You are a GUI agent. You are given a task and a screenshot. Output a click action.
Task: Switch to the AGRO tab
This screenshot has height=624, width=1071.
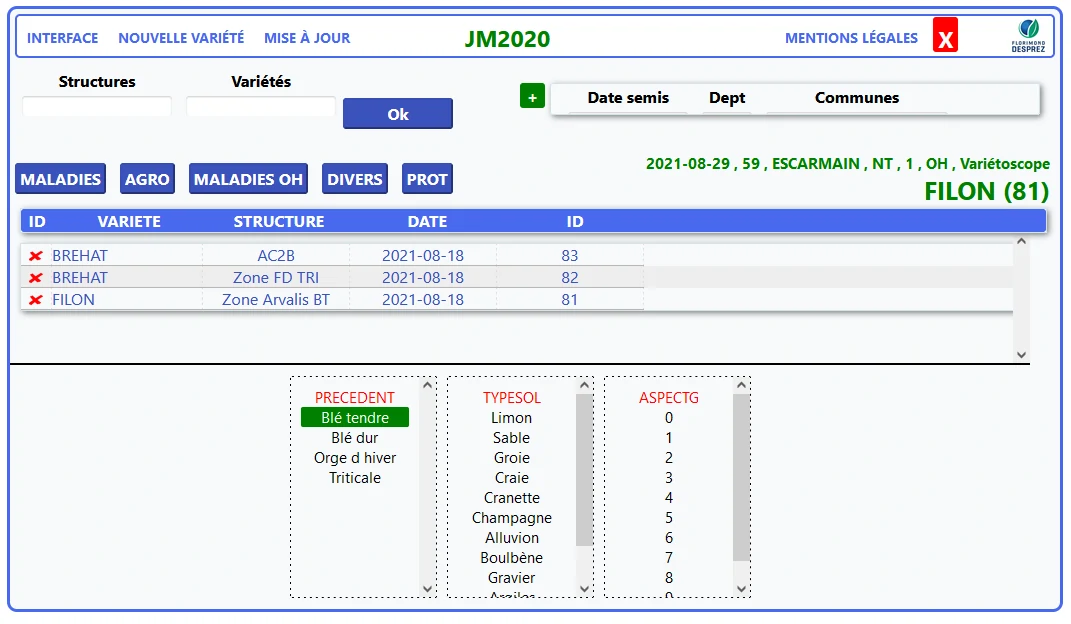coord(147,179)
